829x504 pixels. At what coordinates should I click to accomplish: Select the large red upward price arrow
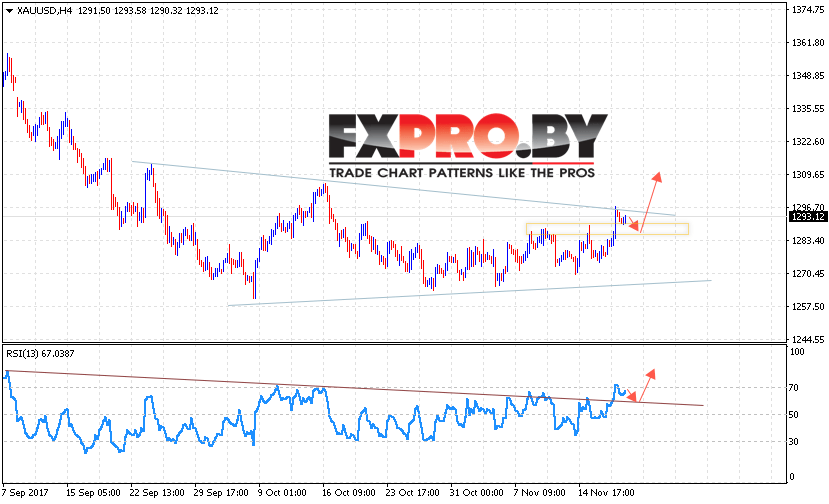tap(651, 201)
